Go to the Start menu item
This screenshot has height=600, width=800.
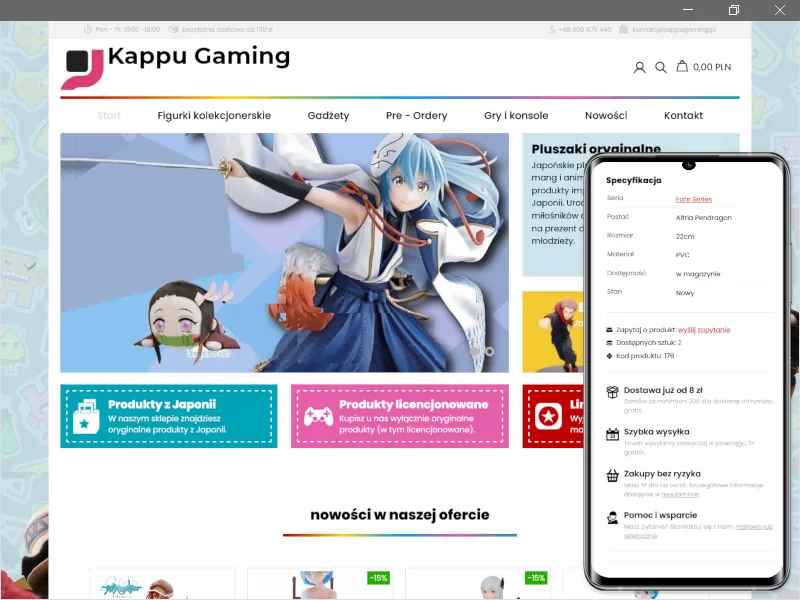109,116
